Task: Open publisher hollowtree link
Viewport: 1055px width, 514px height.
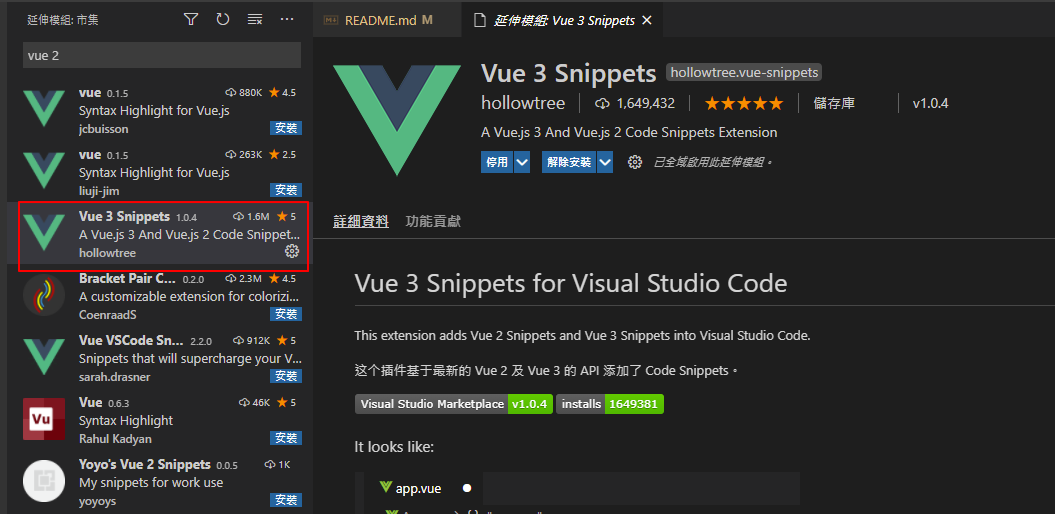Action: [523, 103]
